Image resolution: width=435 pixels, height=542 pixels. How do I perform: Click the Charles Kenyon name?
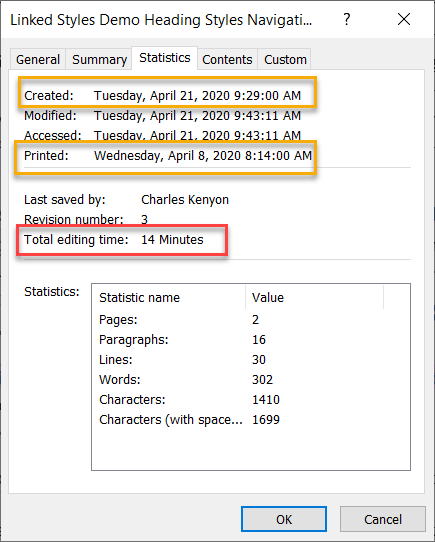pos(185,200)
